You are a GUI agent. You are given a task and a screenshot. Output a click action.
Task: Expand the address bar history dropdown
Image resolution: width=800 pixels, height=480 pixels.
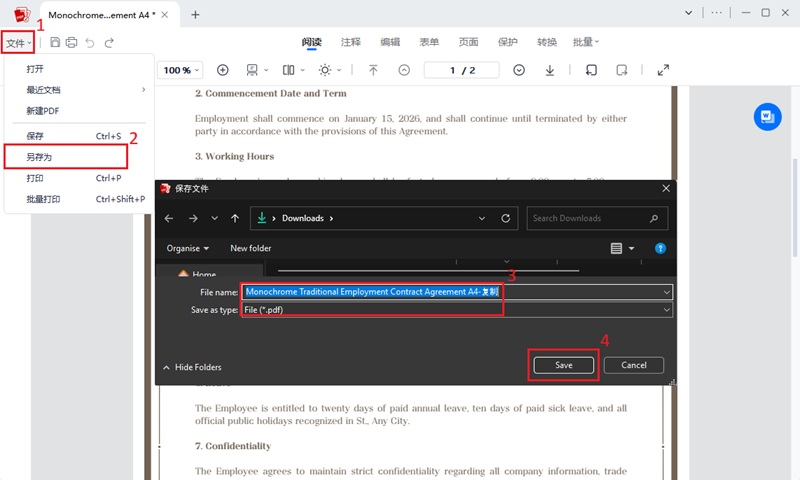482,218
